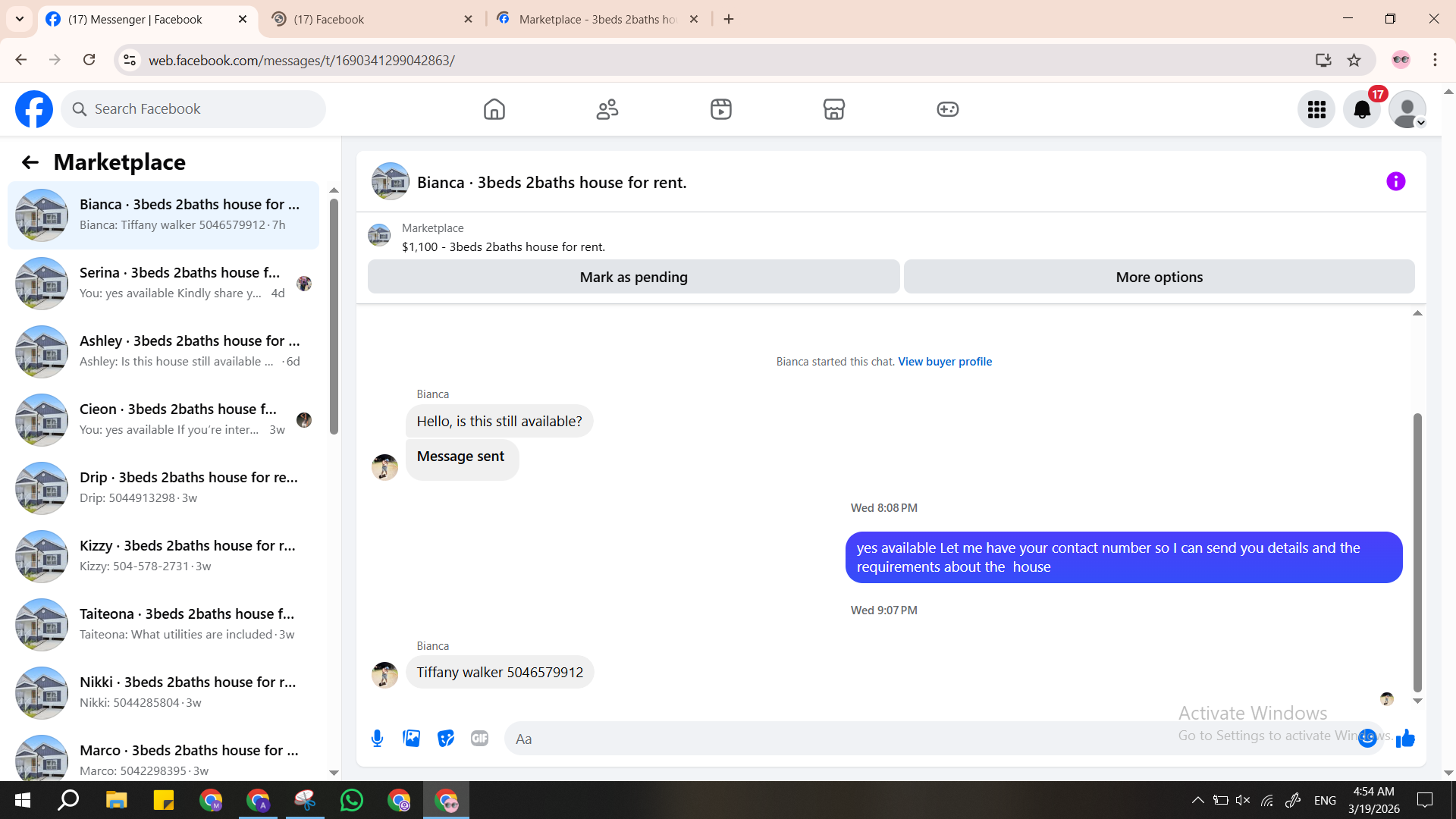Open browser tab search dropdown arrow

click(x=20, y=19)
